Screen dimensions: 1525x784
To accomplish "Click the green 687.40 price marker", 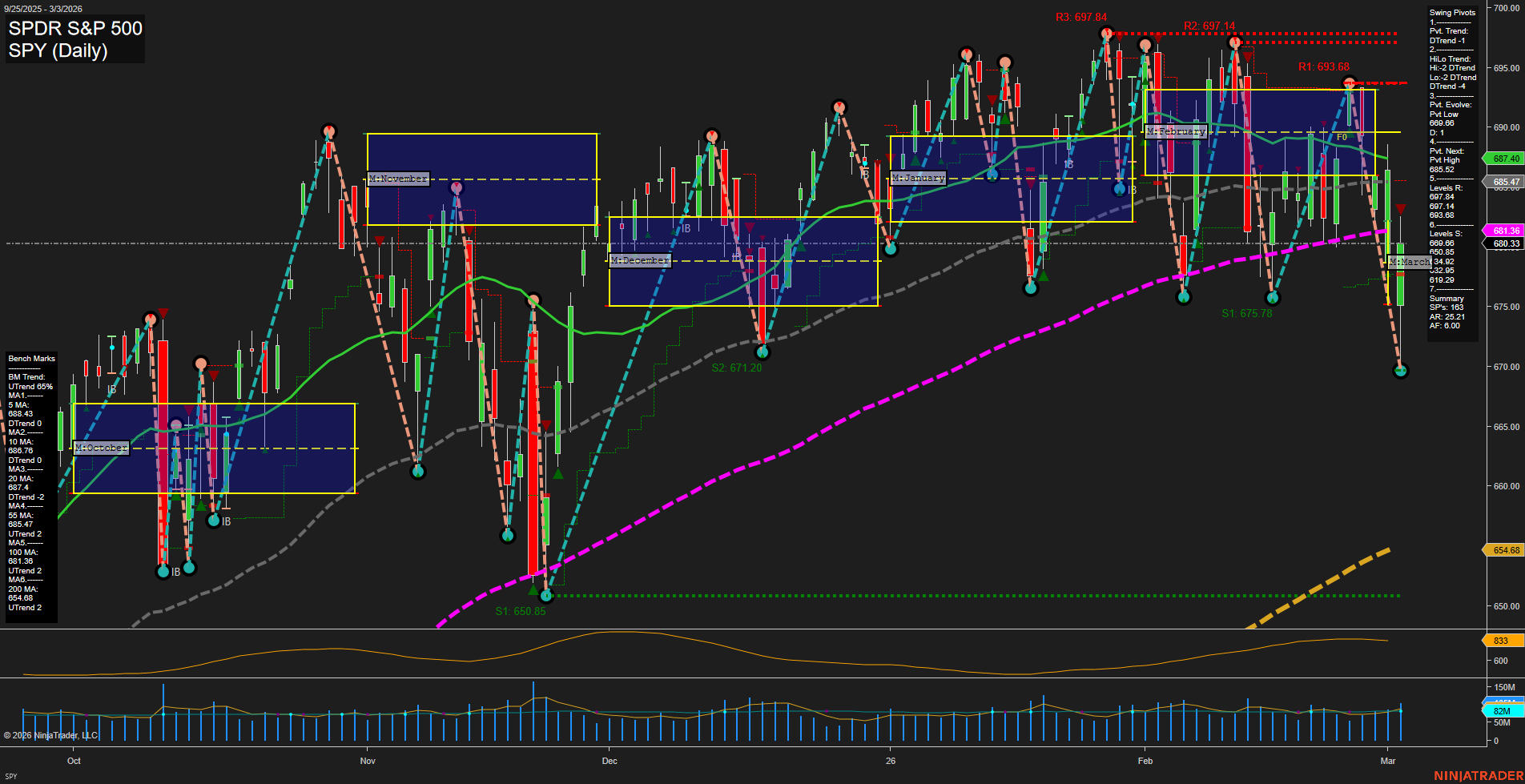I will pos(1504,159).
